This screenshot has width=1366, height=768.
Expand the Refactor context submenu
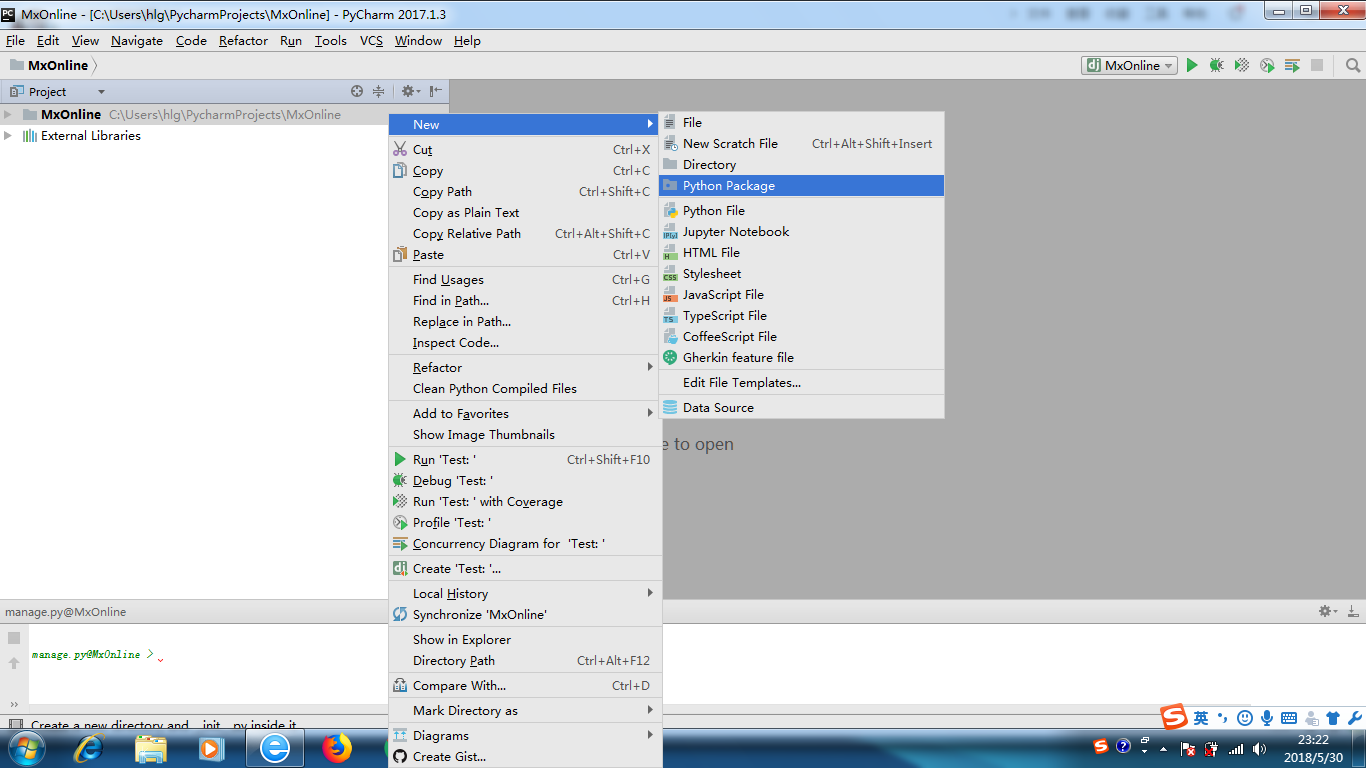(525, 367)
